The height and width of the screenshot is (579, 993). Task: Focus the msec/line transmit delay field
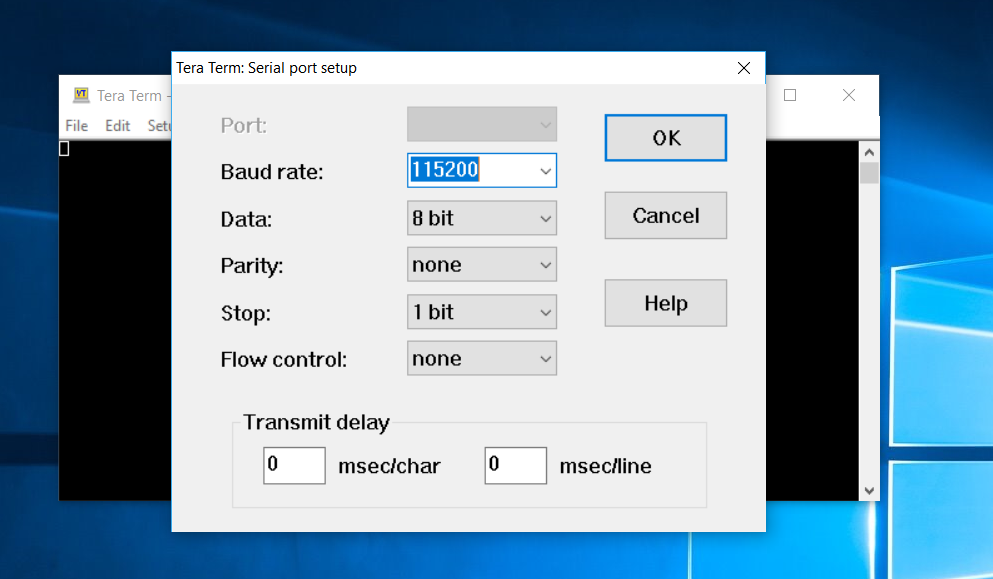(515, 466)
